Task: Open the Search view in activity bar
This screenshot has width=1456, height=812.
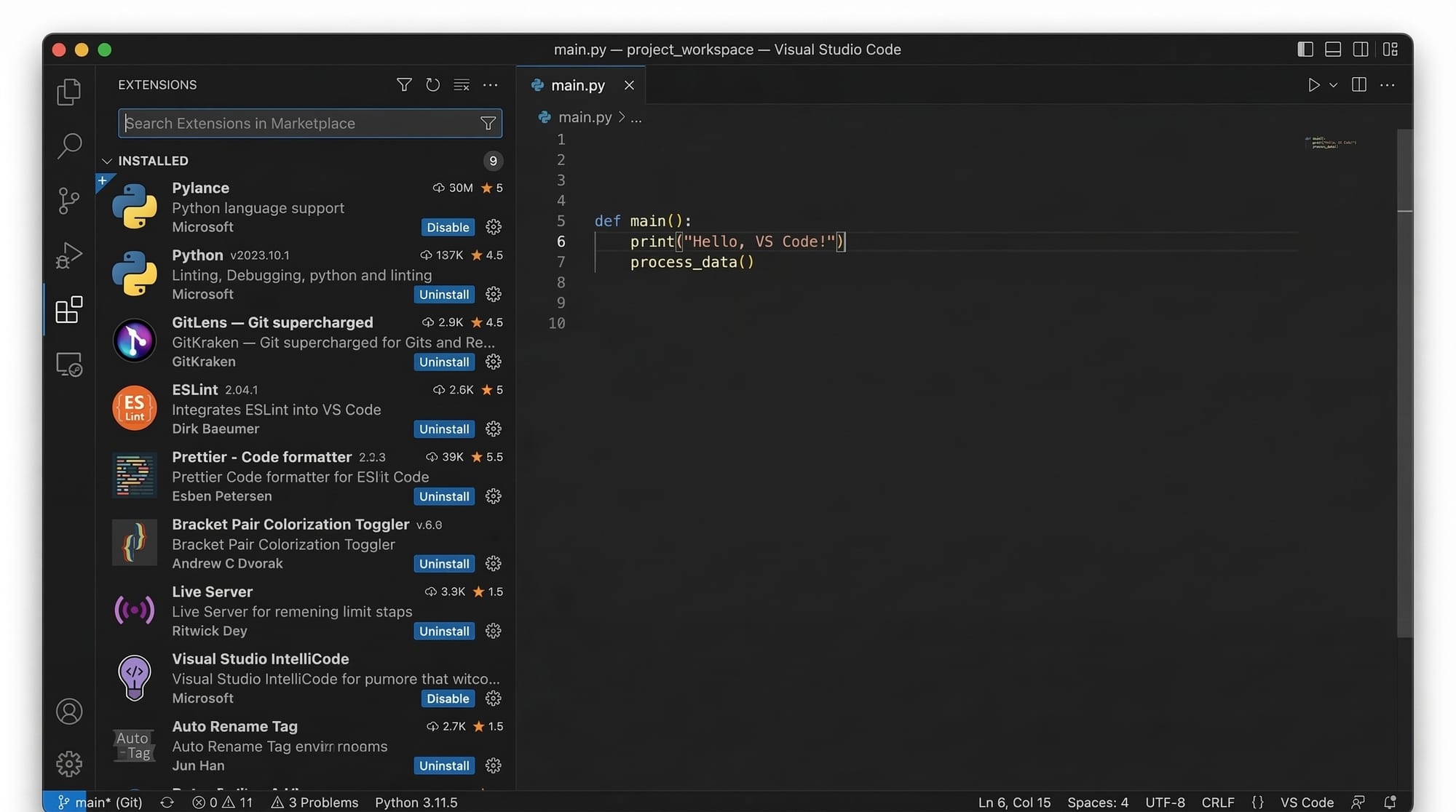Action: [69, 146]
